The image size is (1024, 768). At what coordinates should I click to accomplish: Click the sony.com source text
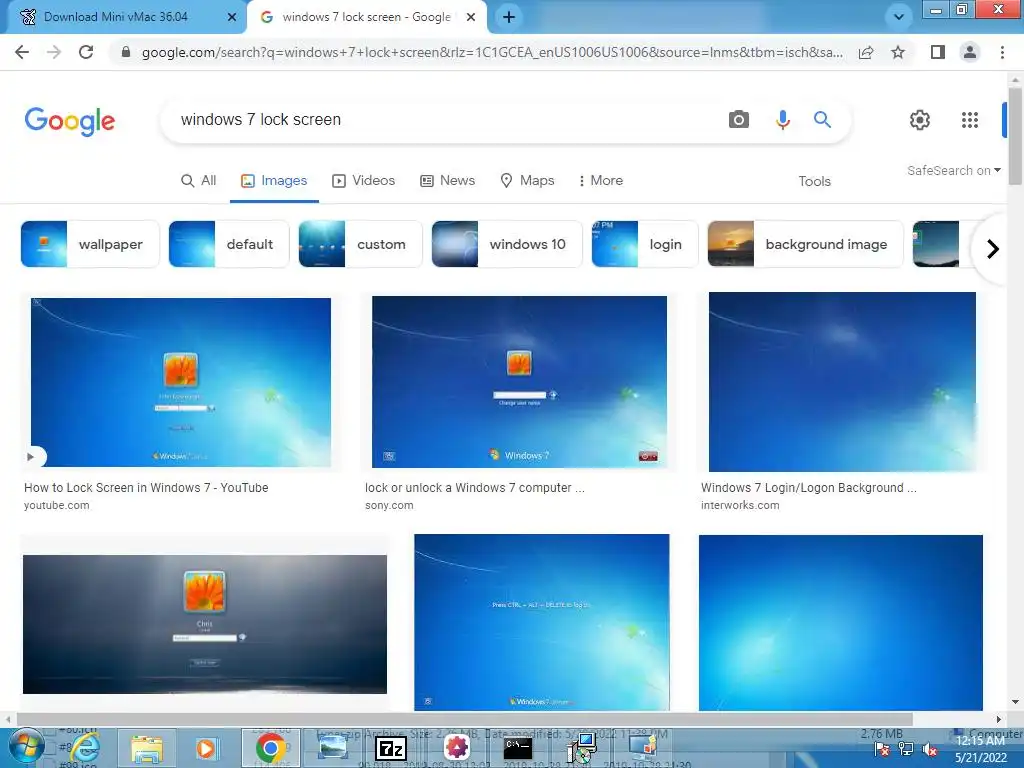389,505
